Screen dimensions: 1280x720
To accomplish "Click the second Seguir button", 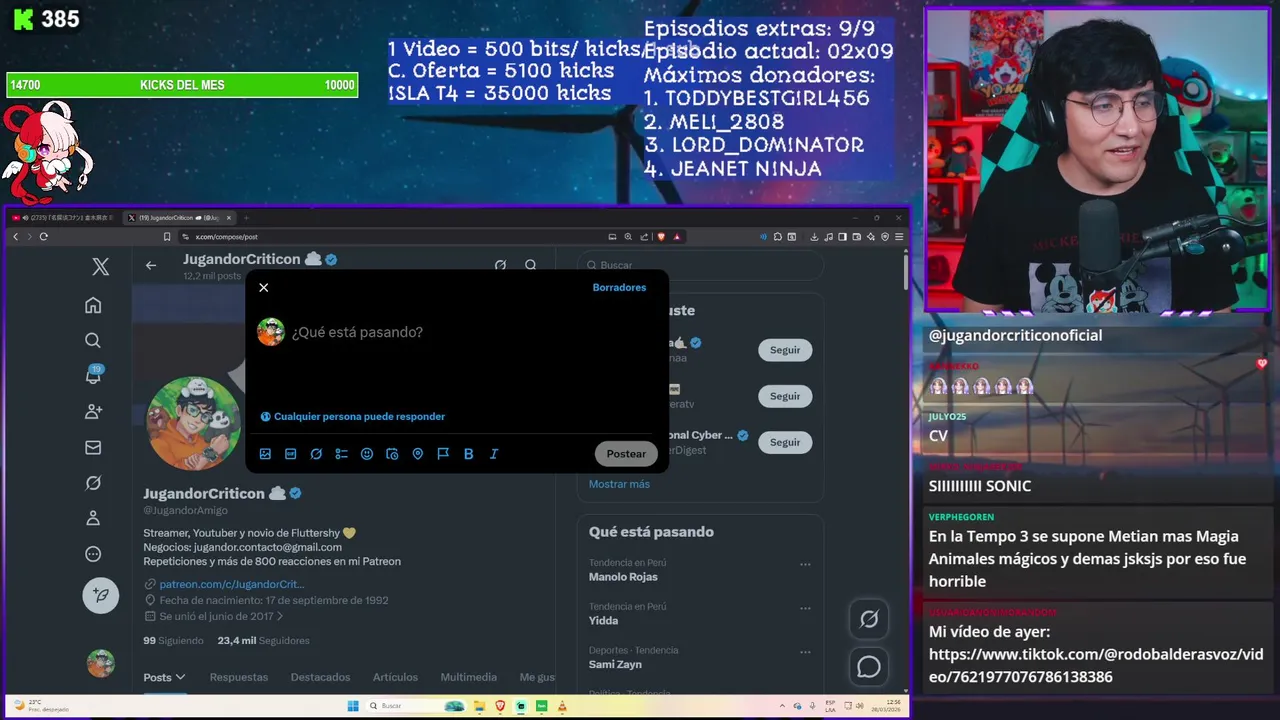I will (785, 396).
